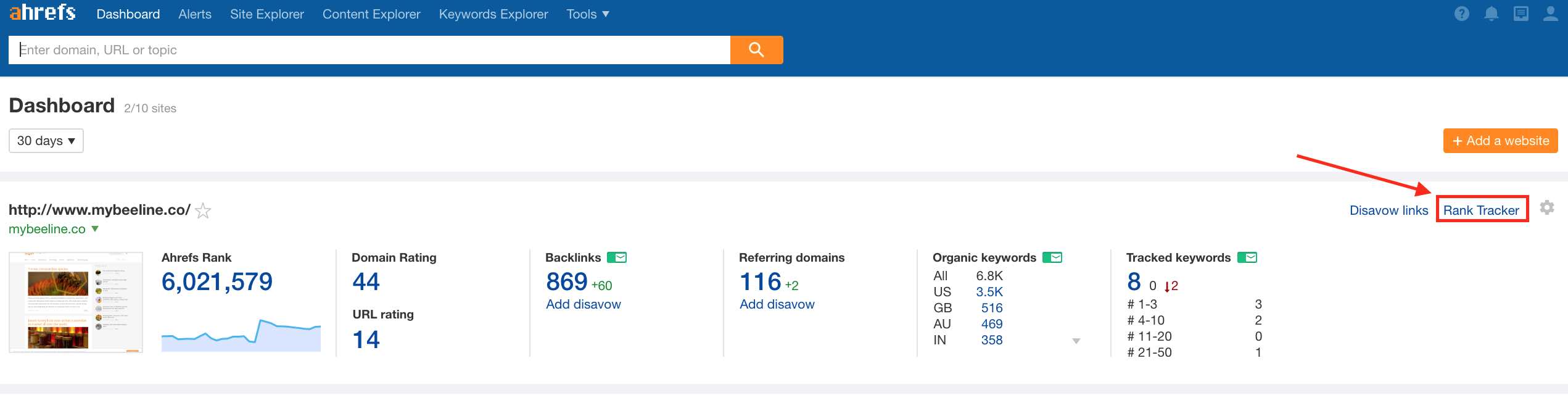Focus the domain, URL or topic field

(x=370, y=50)
